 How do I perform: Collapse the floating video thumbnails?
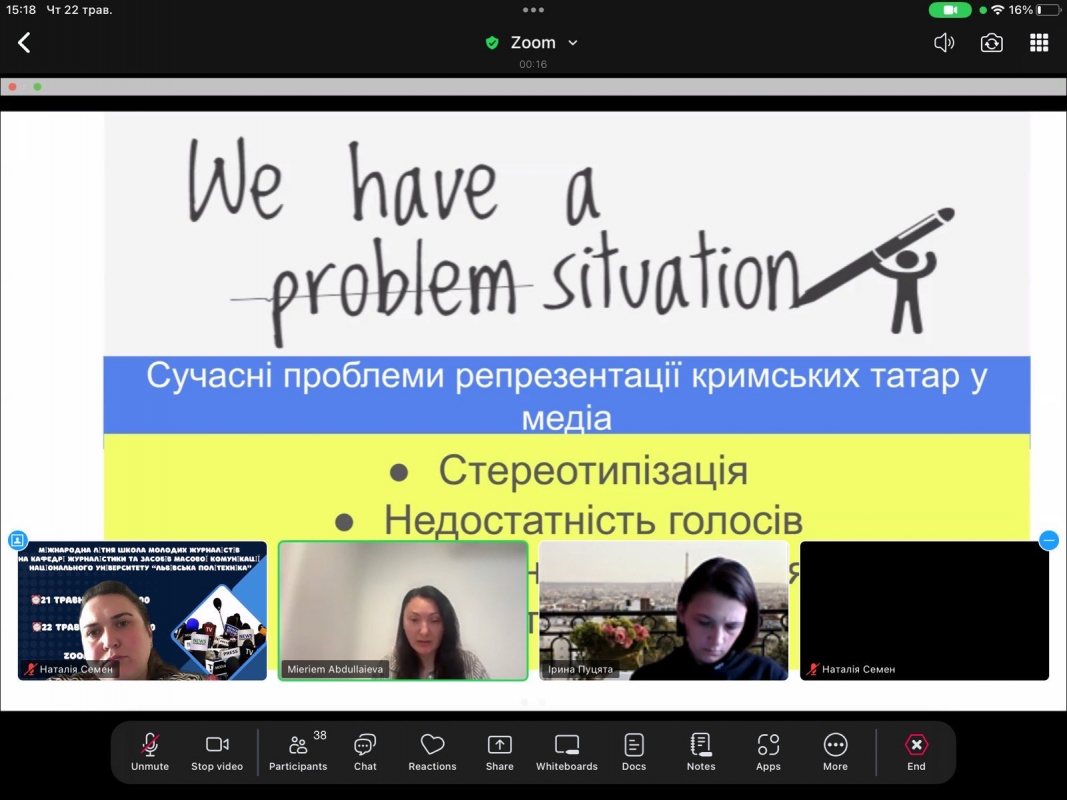pos(1048,540)
